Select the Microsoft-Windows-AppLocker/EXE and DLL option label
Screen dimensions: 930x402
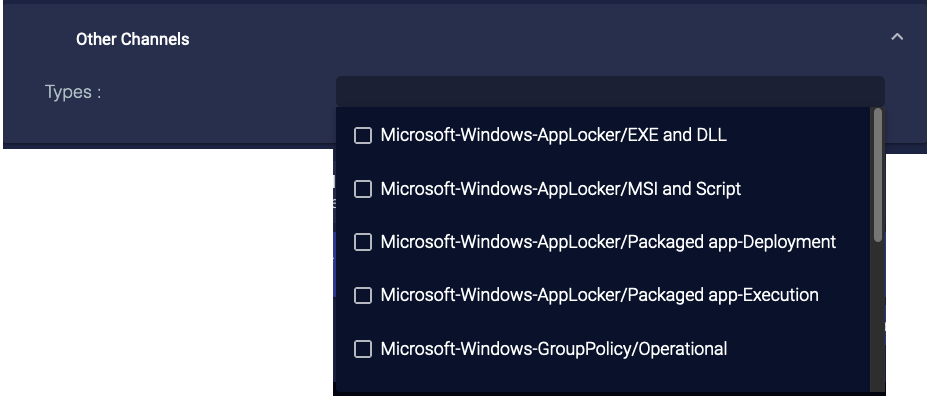click(553, 135)
